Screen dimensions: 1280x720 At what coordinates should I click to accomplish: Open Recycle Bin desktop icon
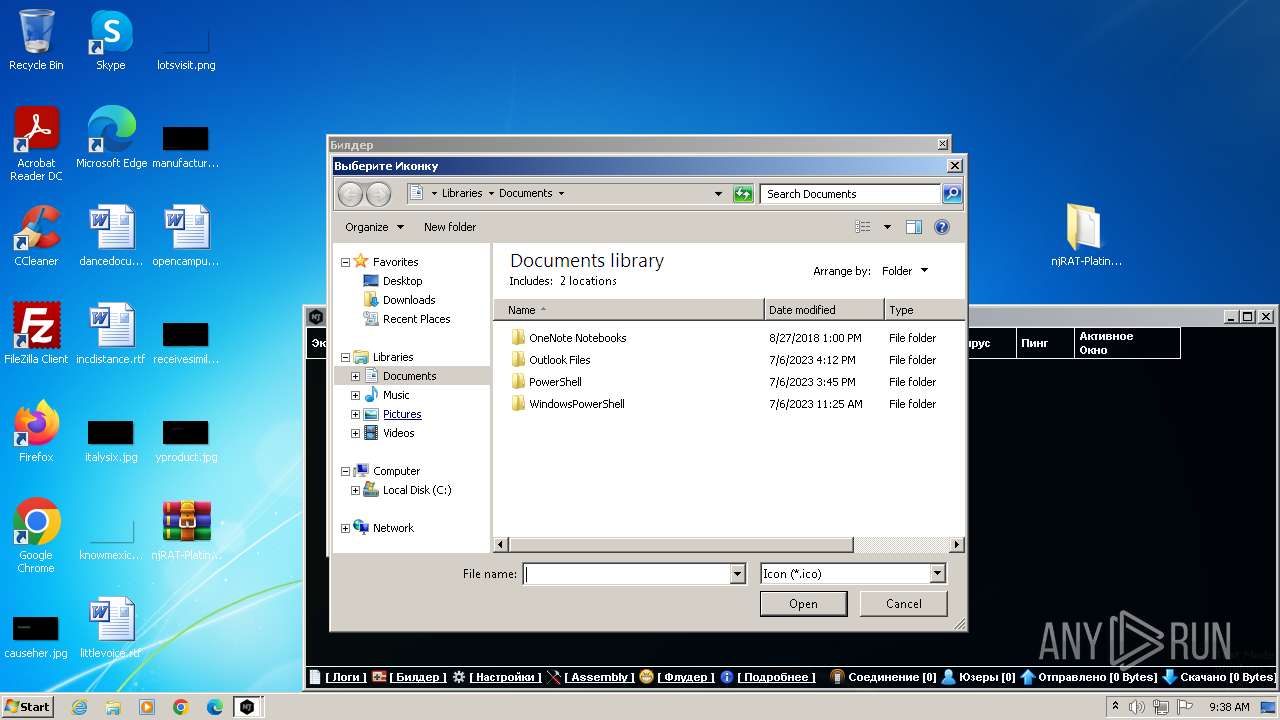(x=36, y=40)
